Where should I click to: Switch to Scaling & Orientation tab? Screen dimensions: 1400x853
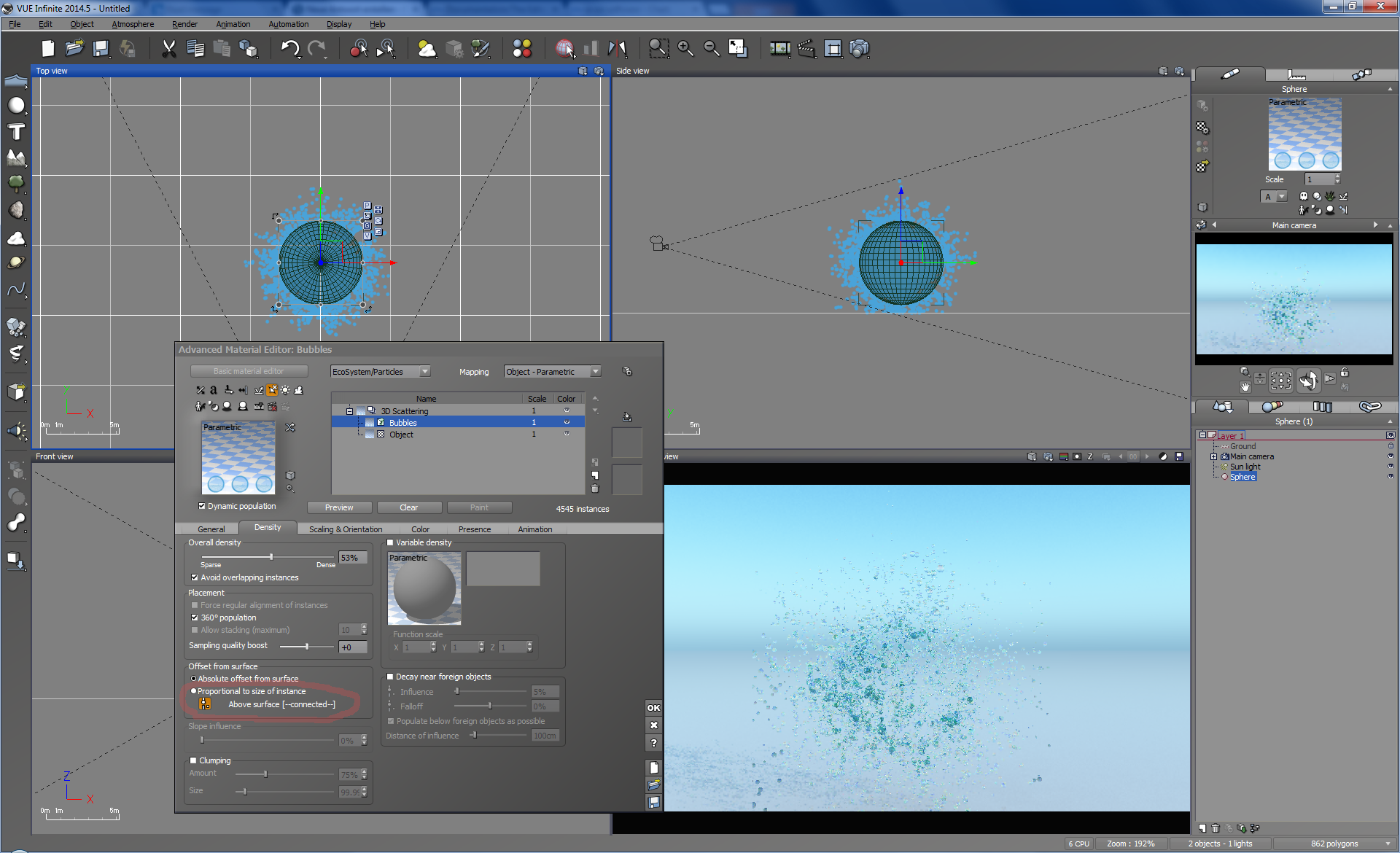(x=345, y=529)
